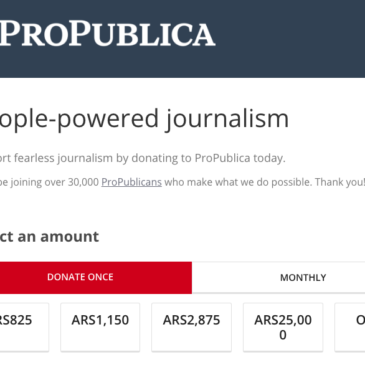This screenshot has width=365, height=365.
Task: Switch to the MONTHLY donation tab
Action: 278,277
